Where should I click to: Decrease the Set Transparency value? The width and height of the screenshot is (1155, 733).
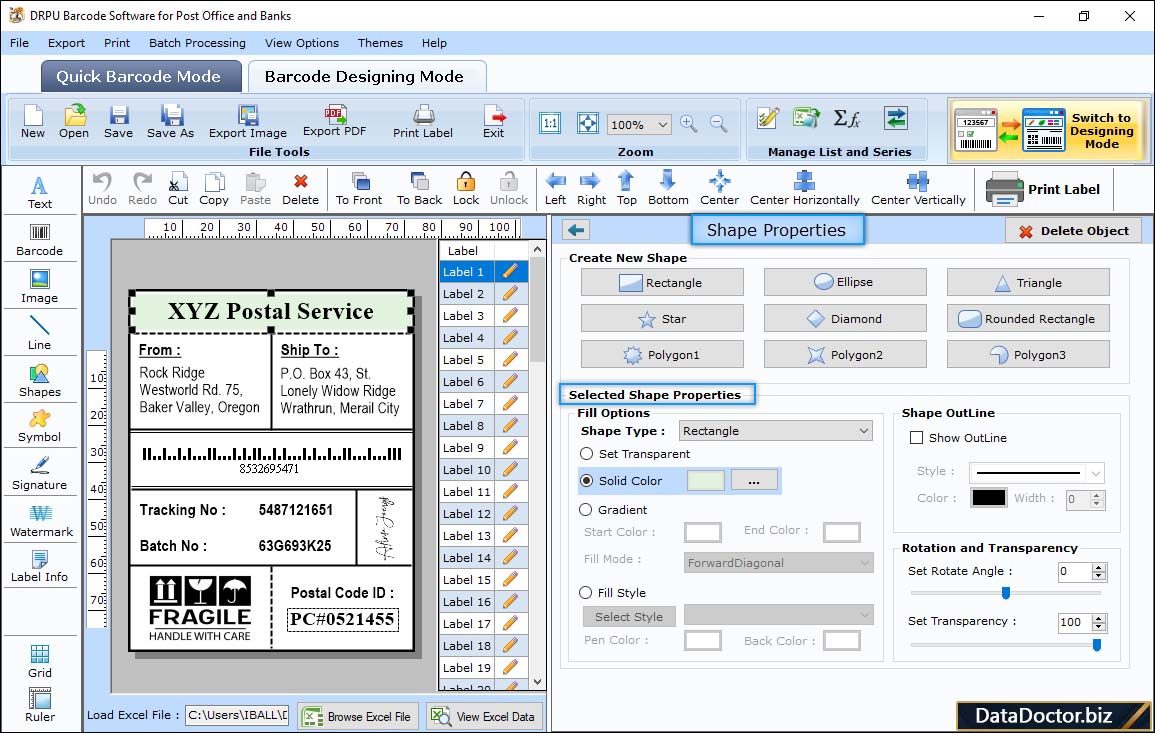(1099, 628)
